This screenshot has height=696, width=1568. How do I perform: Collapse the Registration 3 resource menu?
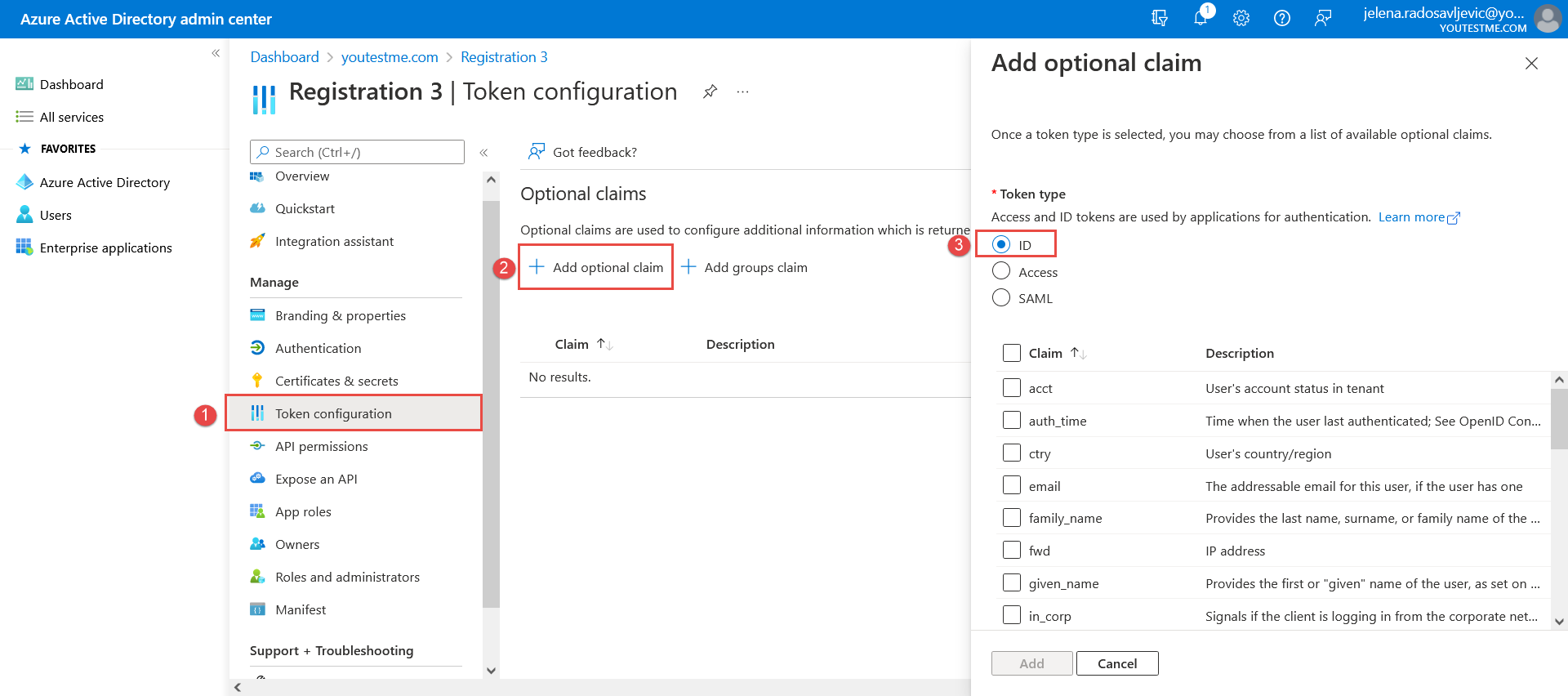pos(483,153)
